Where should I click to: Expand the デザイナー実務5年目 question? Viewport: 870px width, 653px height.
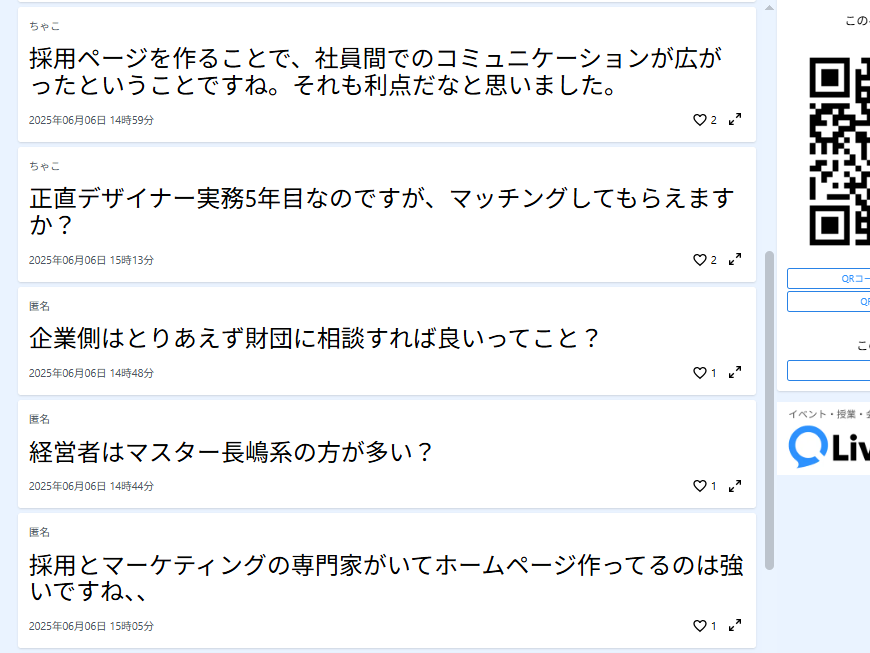tap(735, 260)
